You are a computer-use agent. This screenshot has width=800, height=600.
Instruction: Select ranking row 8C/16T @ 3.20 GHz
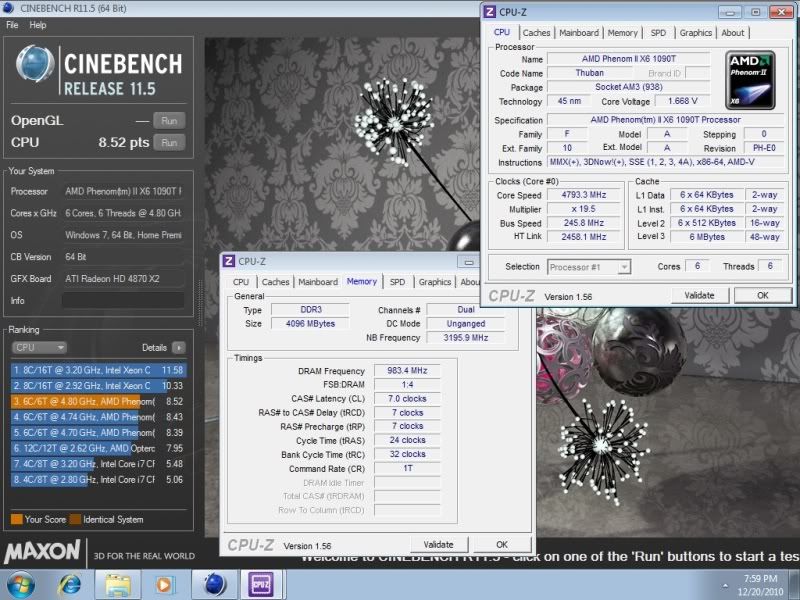(97, 370)
